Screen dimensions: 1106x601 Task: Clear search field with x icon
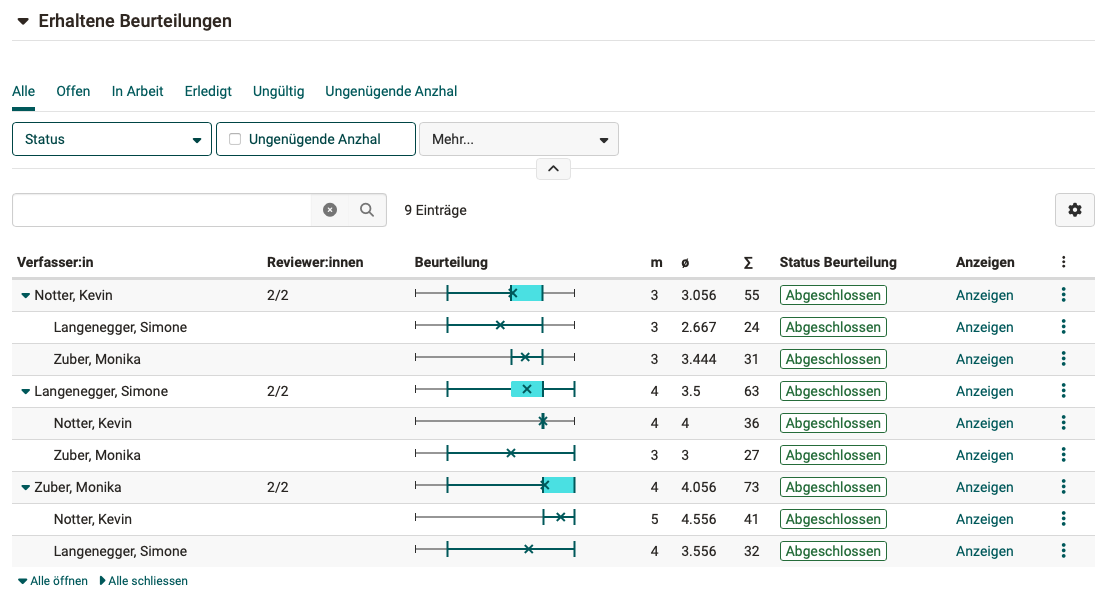[x=330, y=210]
